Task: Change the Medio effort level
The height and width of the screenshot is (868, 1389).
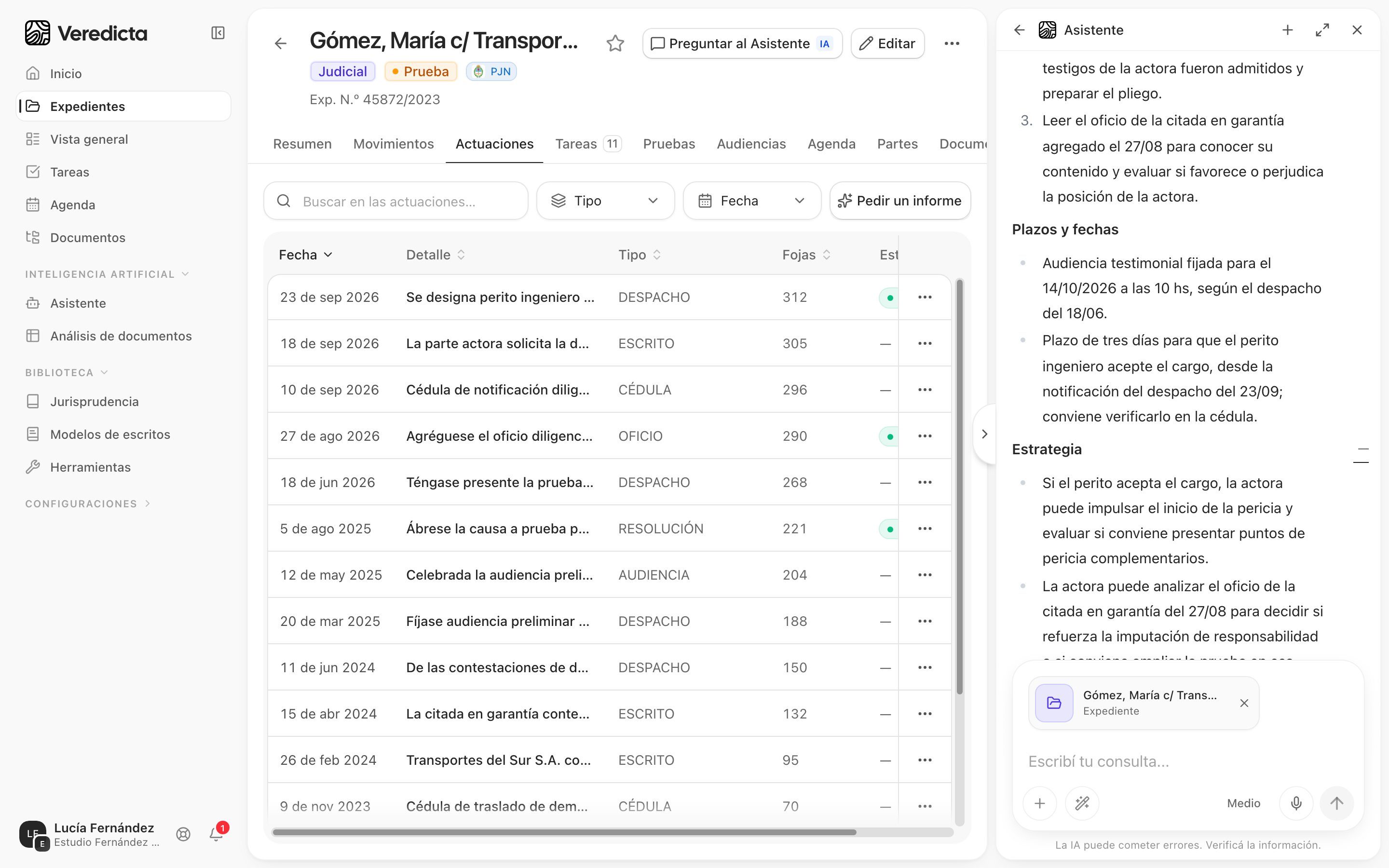Action: [x=1243, y=803]
